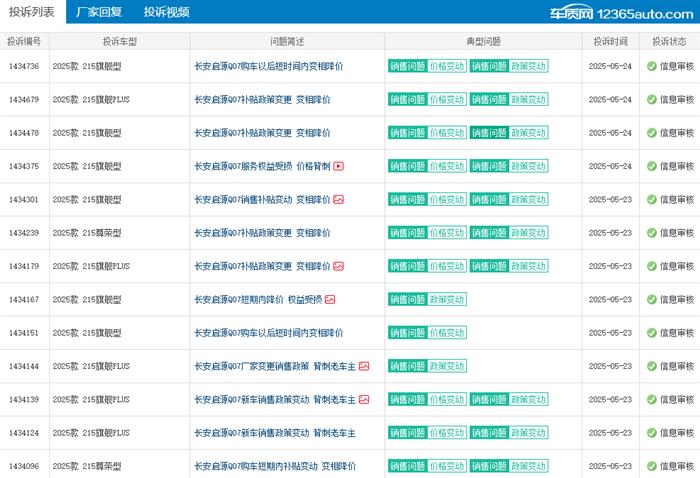
Task: Open video icon on complaint 1434375
Action: (x=338, y=166)
